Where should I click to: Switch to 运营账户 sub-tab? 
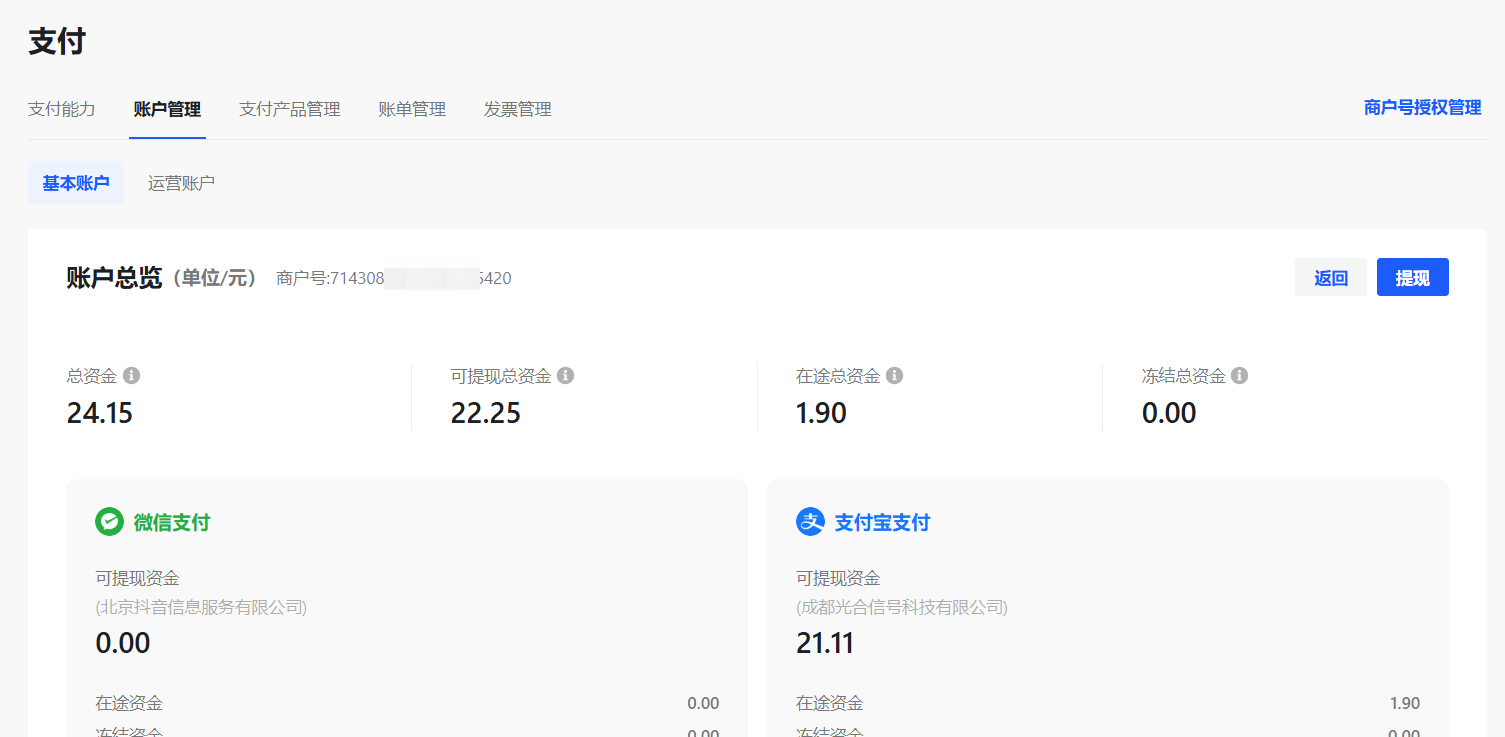point(181,183)
